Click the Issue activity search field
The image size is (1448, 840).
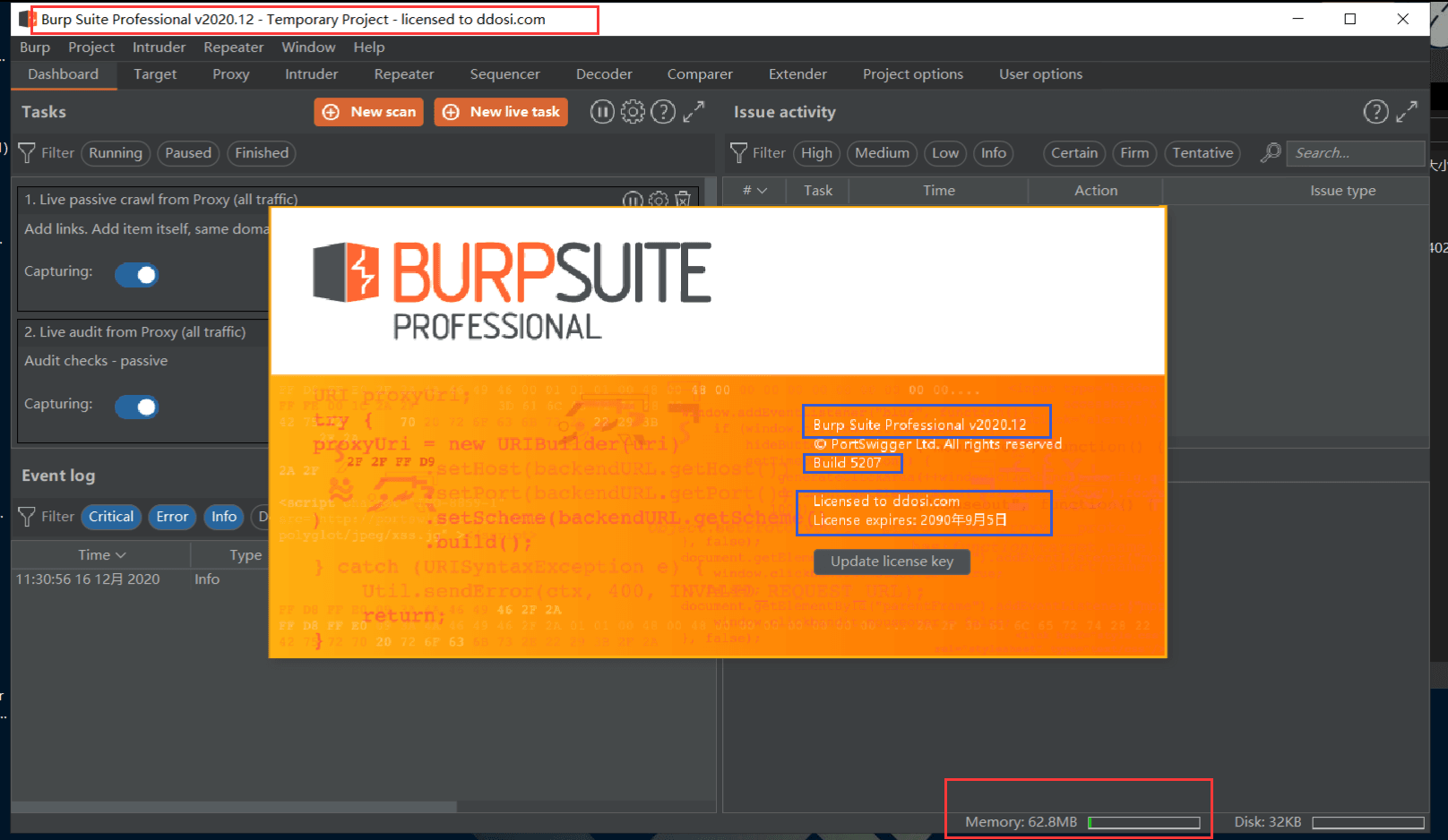[1355, 153]
